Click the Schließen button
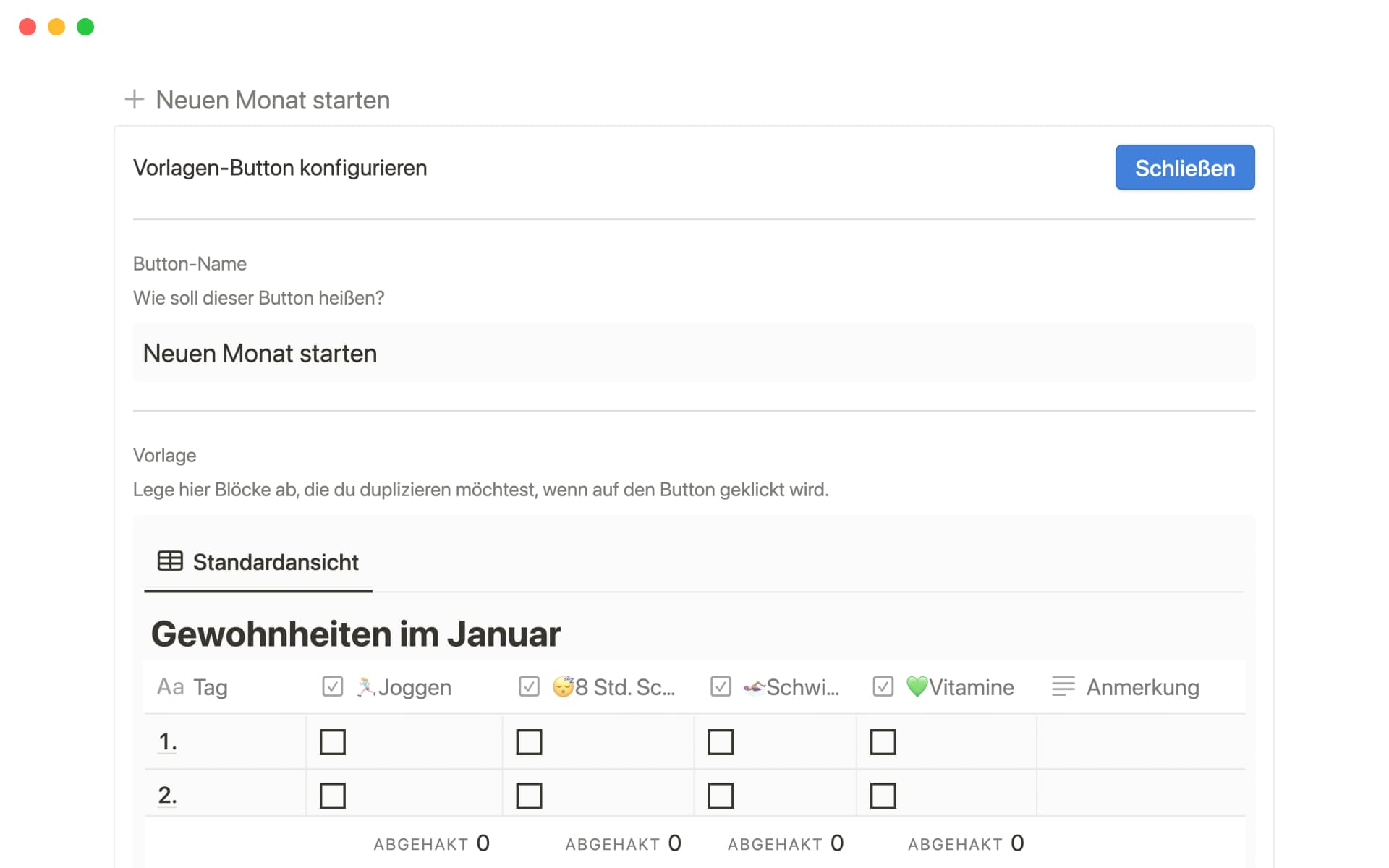Image resolution: width=1389 pixels, height=868 pixels. click(1184, 167)
